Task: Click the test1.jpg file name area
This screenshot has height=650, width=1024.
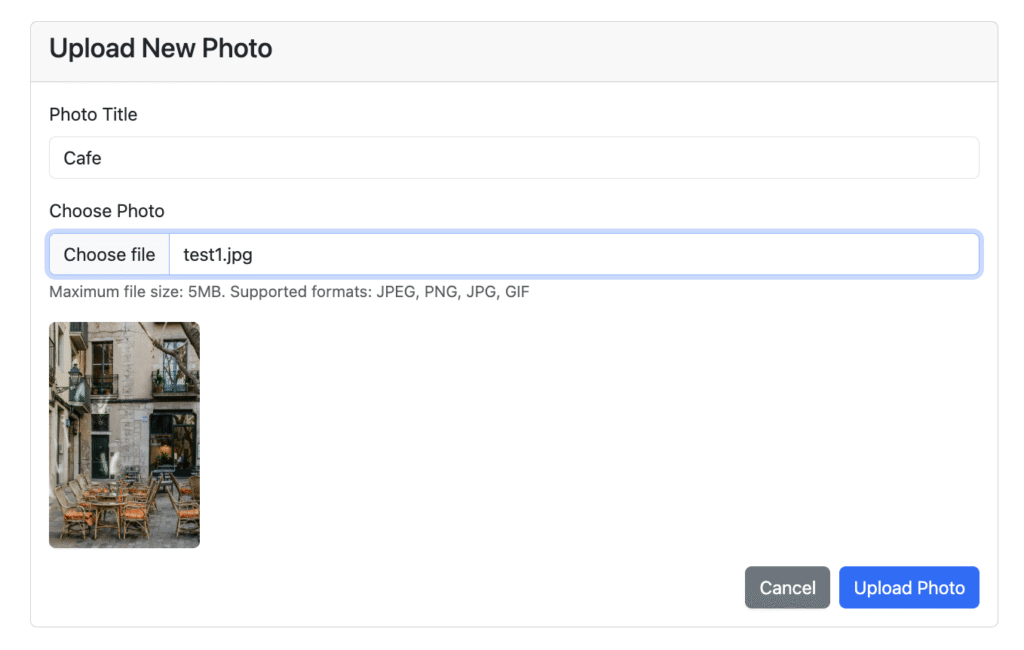Action: [218, 255]
